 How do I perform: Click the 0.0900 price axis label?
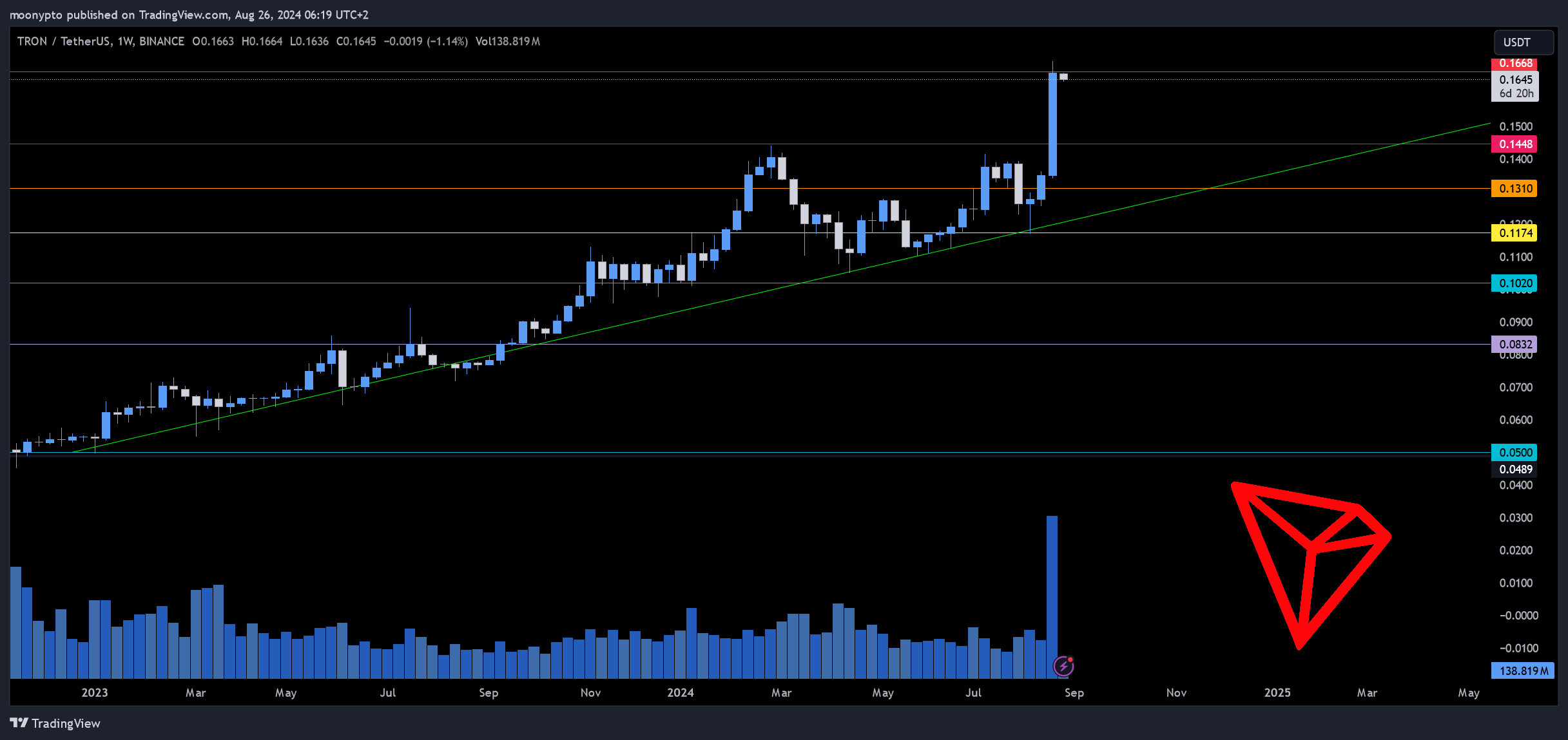[x=1516, y=323]
